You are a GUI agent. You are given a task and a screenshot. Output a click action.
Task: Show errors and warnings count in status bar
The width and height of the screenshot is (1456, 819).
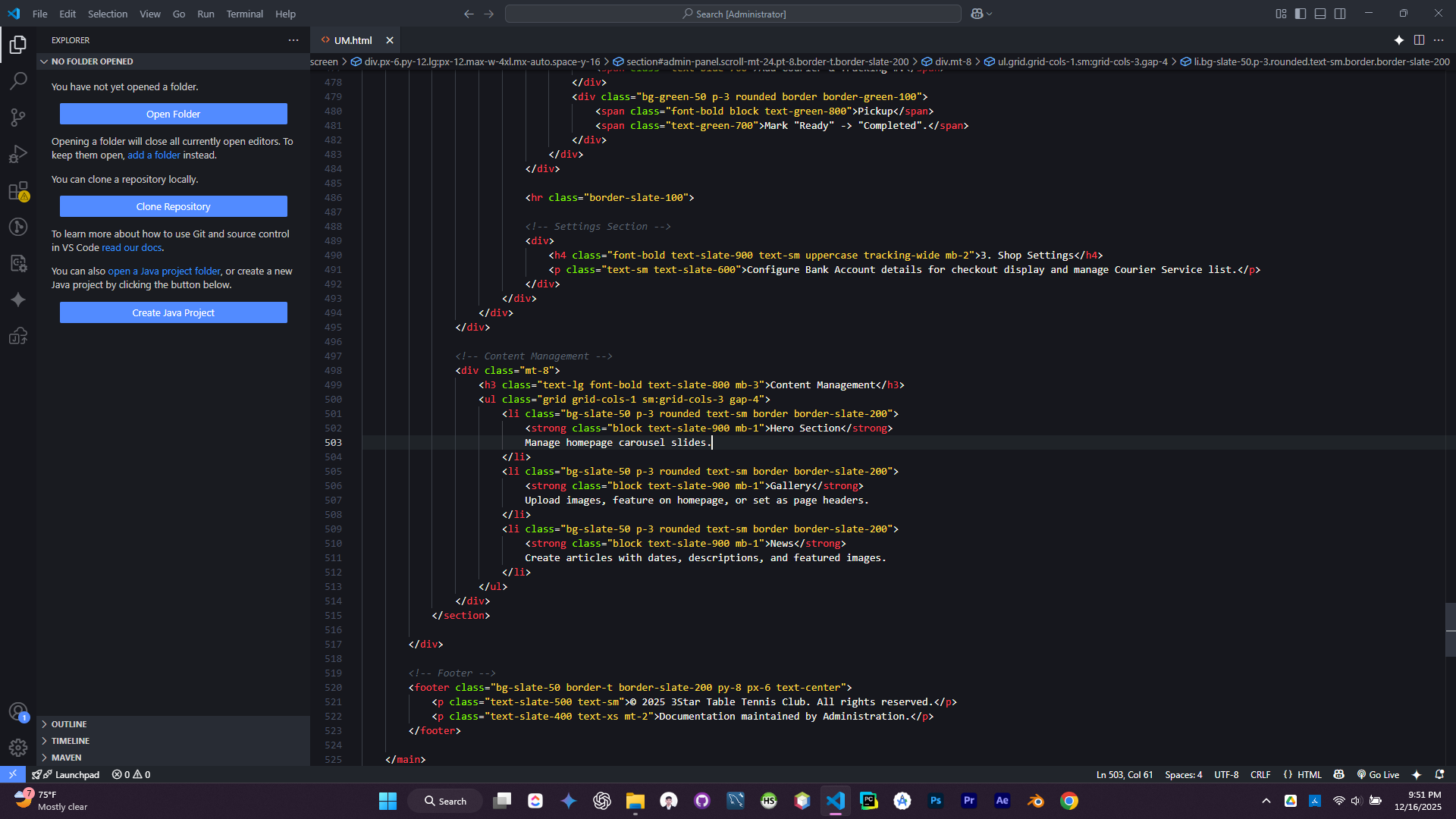(x=131, y=774)
